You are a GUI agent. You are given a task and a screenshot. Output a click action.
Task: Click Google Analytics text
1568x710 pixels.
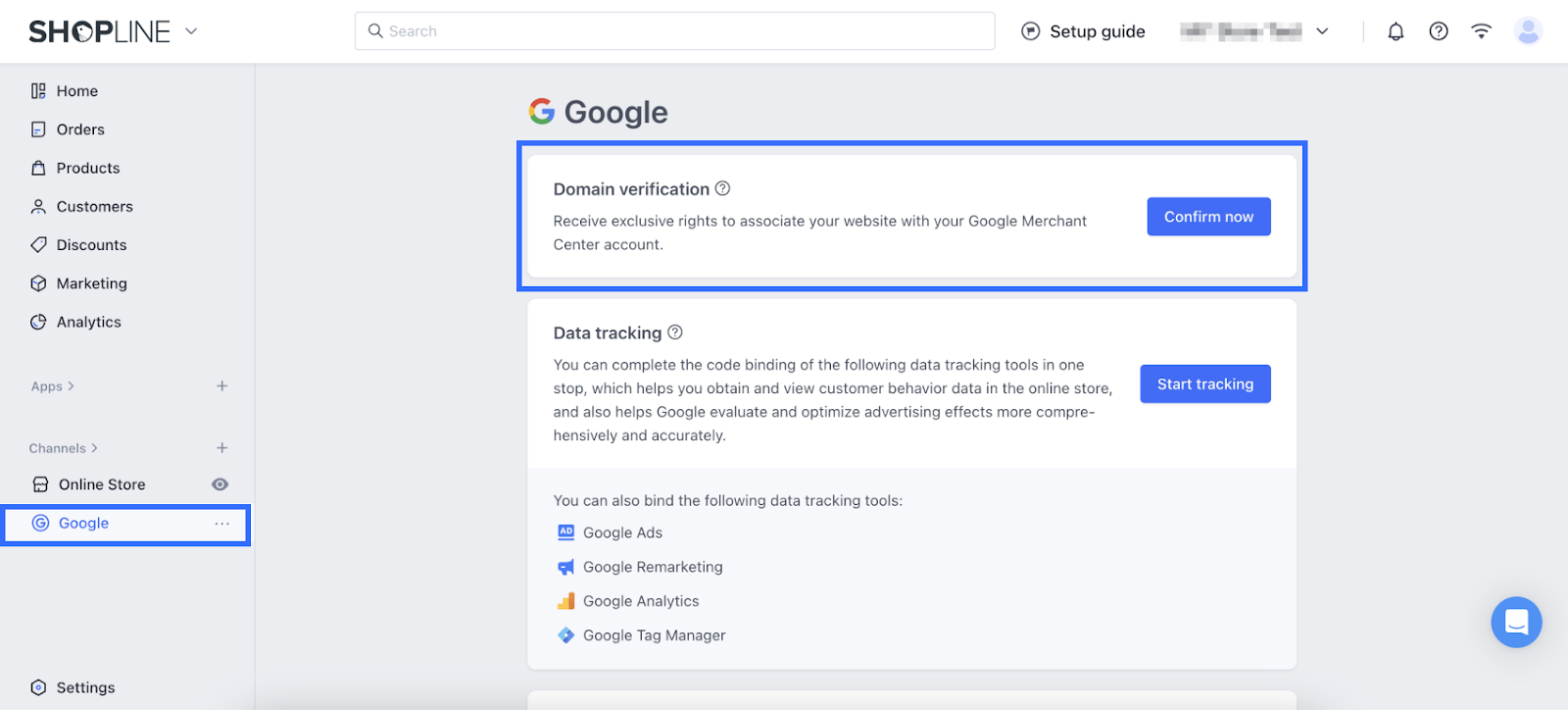[641, 601]
